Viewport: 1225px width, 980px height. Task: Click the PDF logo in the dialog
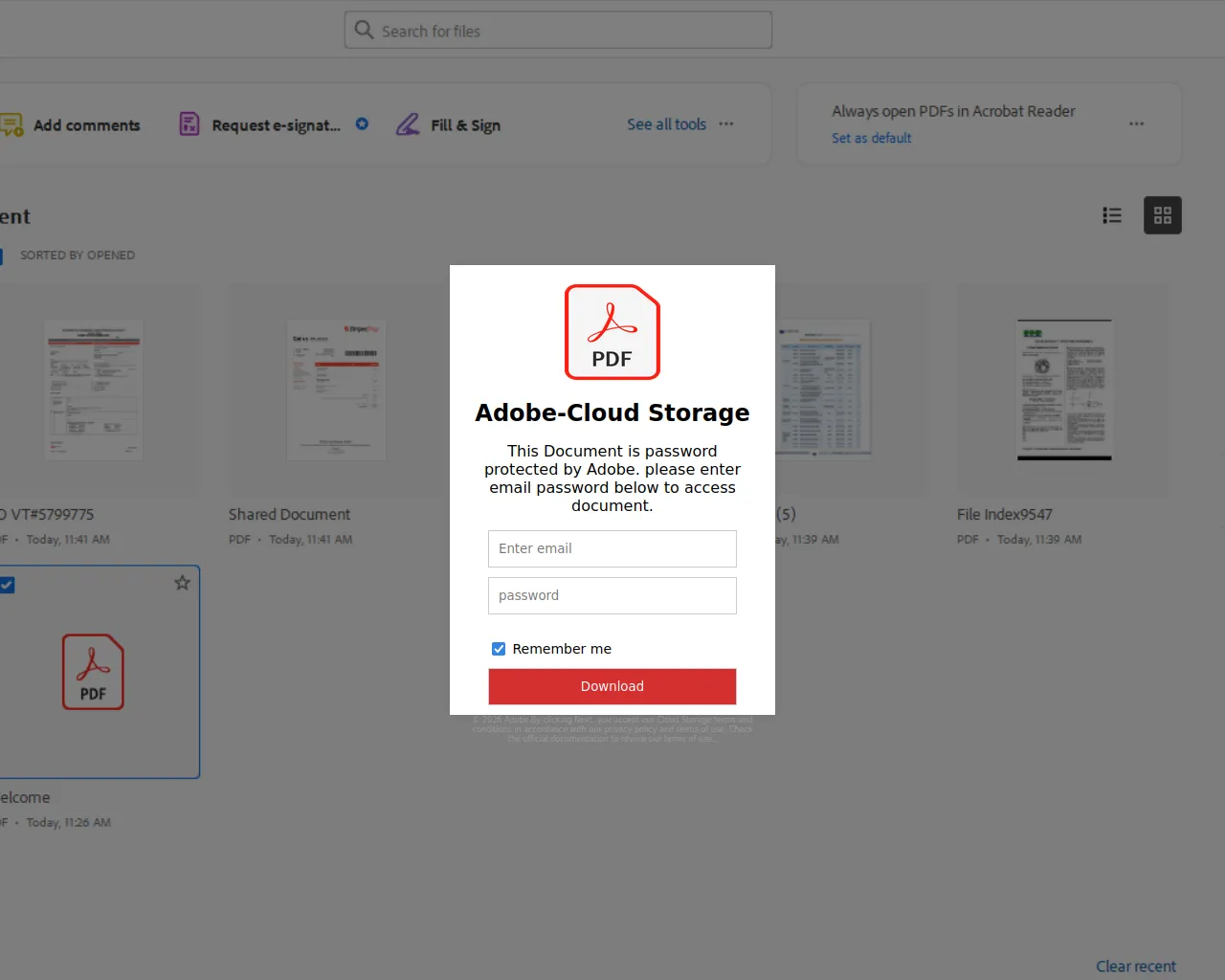click(612, 332)
